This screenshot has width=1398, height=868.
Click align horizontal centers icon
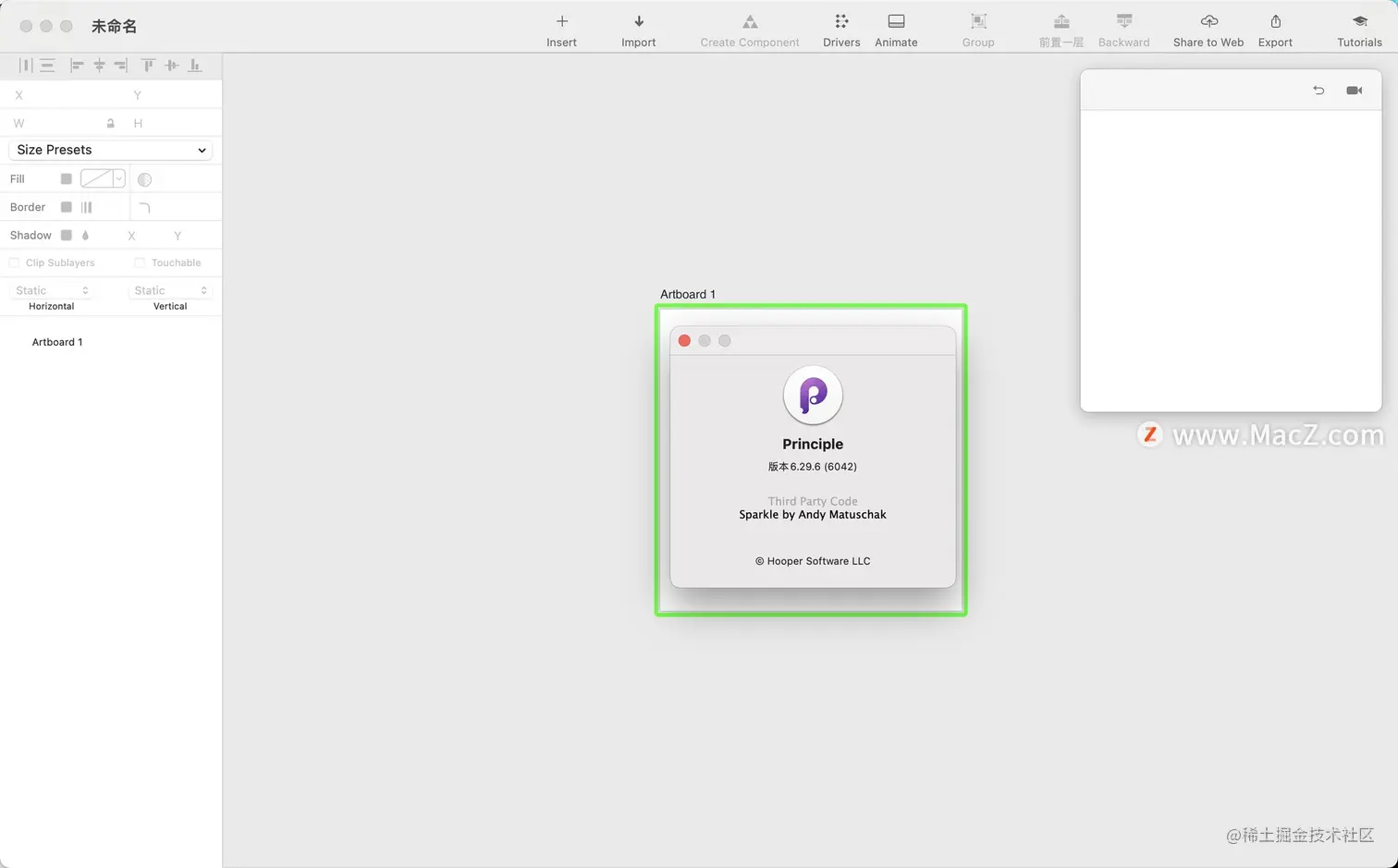click(x=99, y=65)
